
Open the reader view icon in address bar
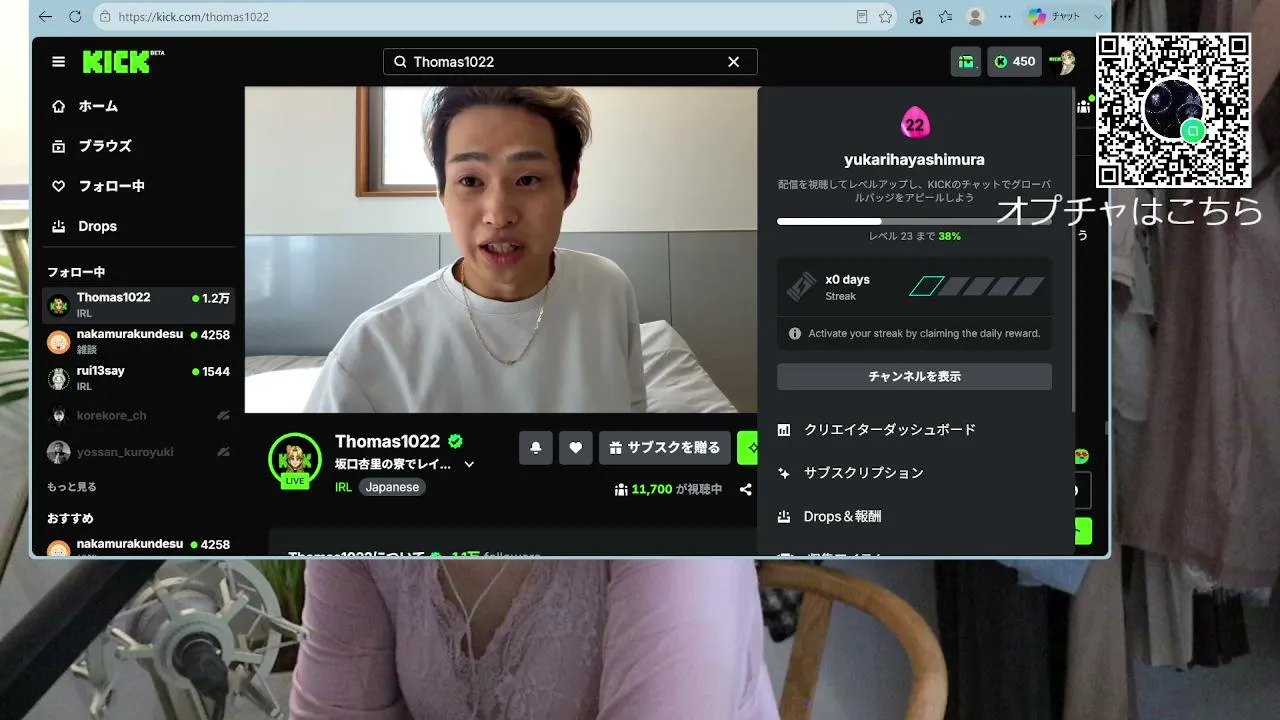pos(862,17)
